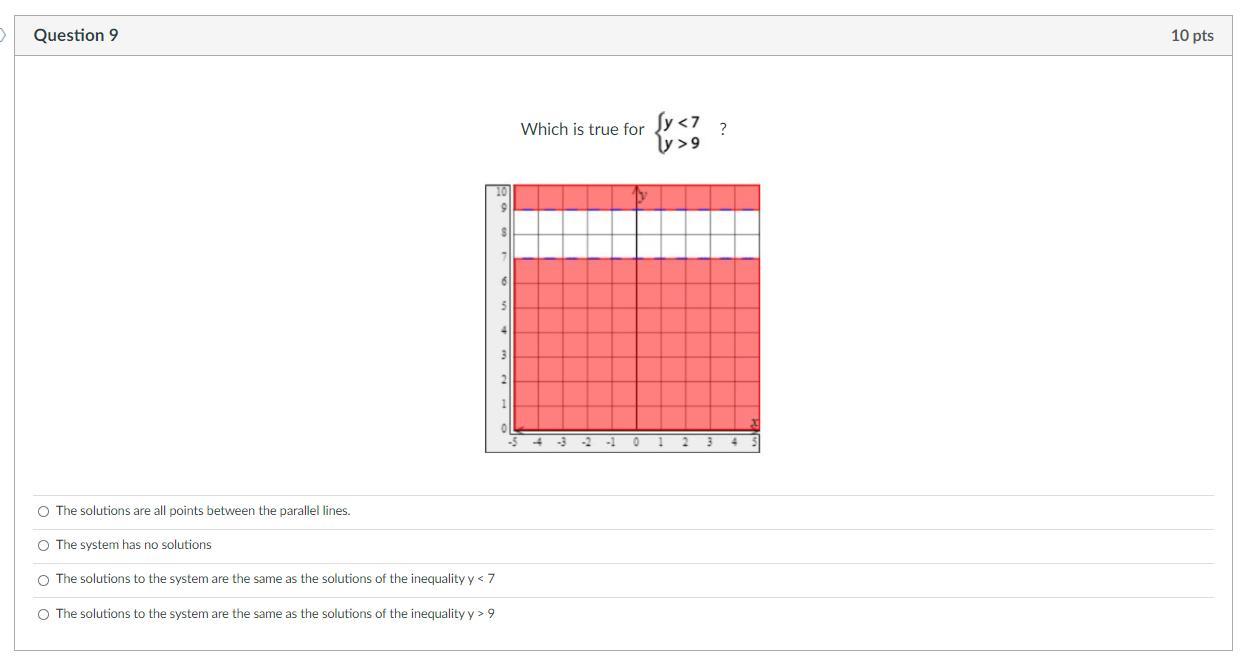This screenshot has height=664, width=1245.
Task: Click the y-axis arrow at top of graph
Action: 636,190
